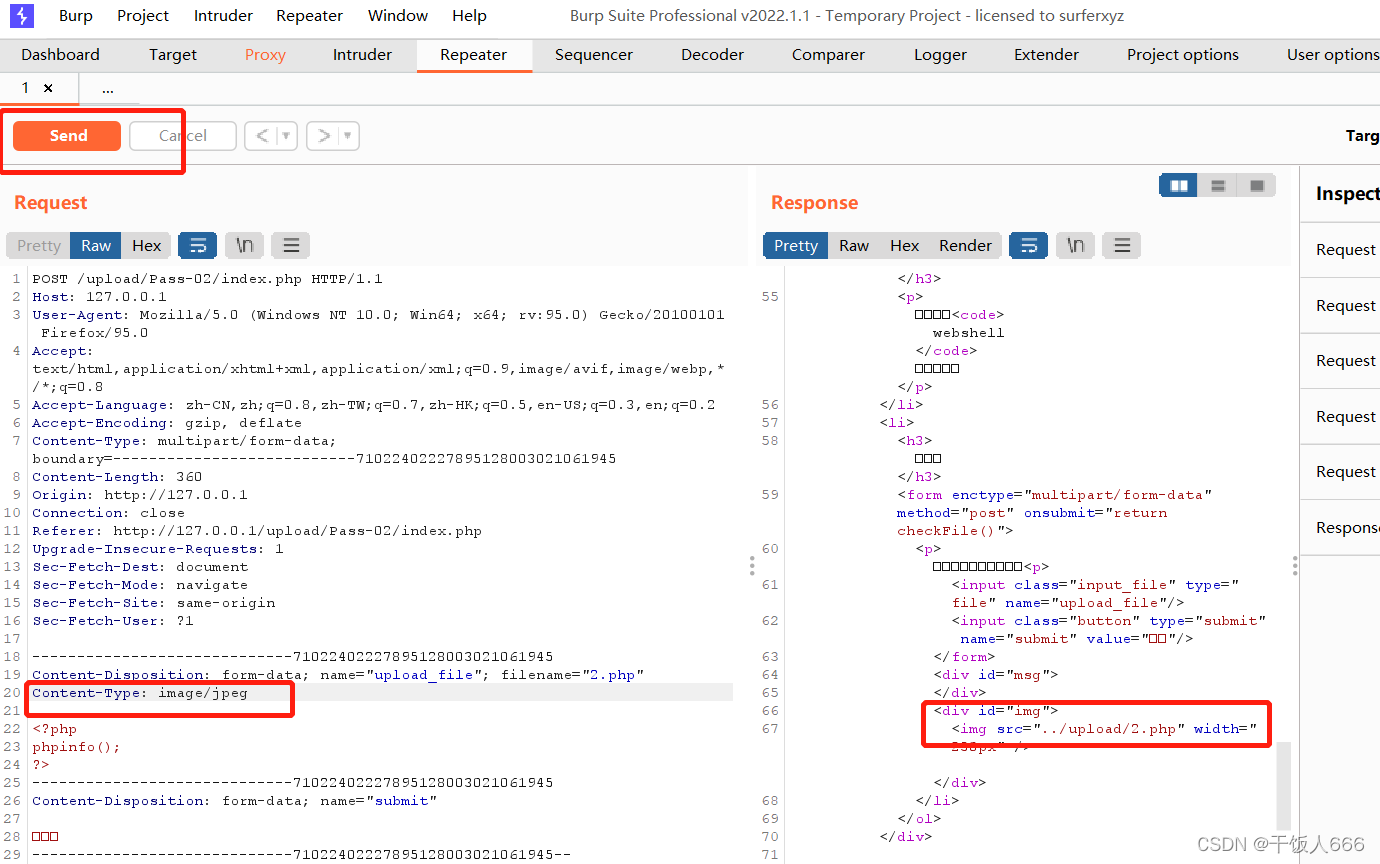Image resolution: width=1380 pixels, height=864 pixels.
Task: Click 'webshell' text in response
Action: point(968,332)
